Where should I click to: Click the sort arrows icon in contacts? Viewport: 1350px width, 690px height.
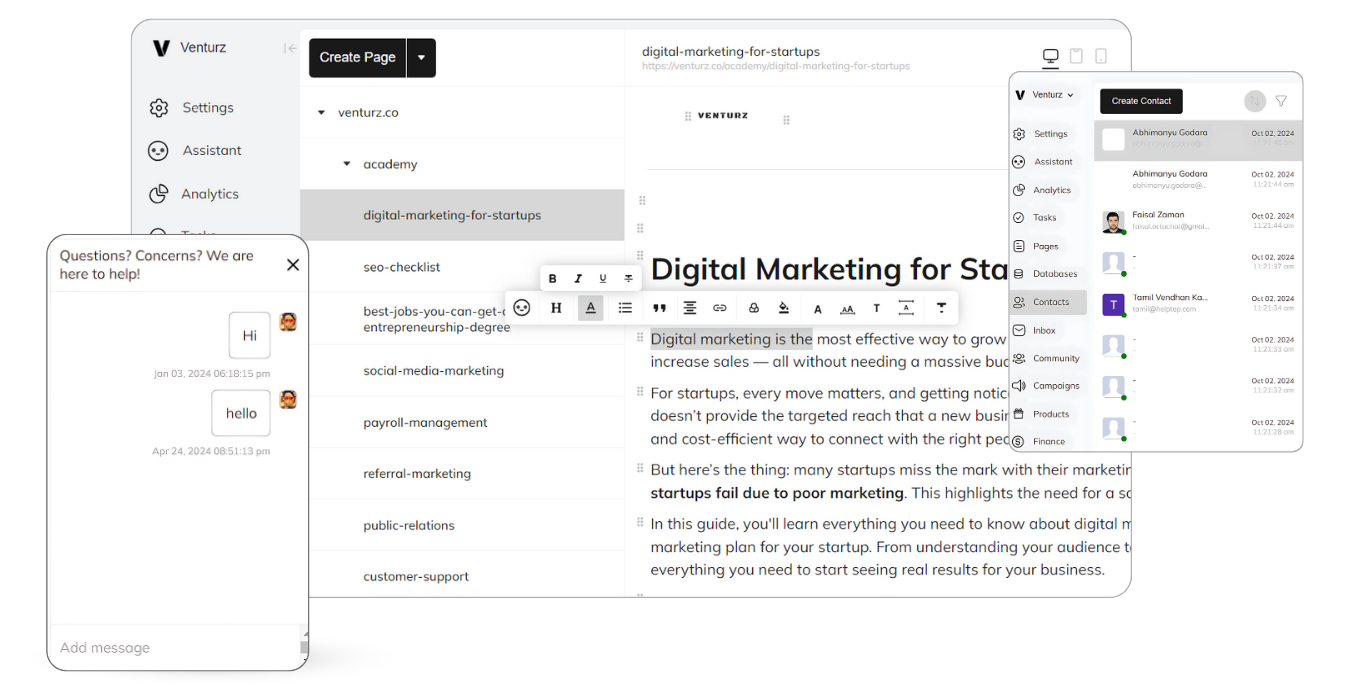[1254, 101]
